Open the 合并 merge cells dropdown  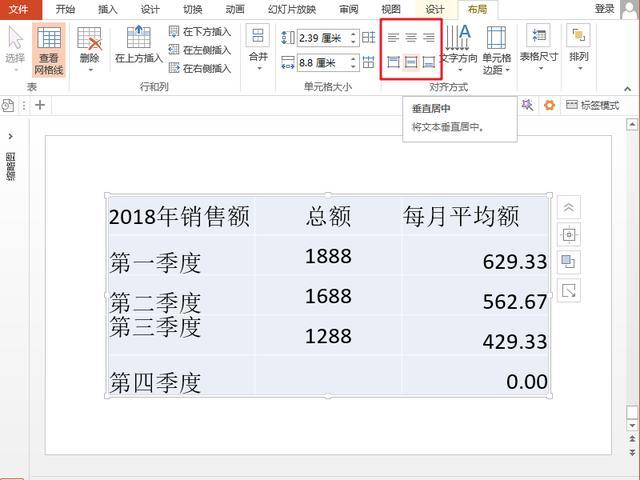[258, 48]
